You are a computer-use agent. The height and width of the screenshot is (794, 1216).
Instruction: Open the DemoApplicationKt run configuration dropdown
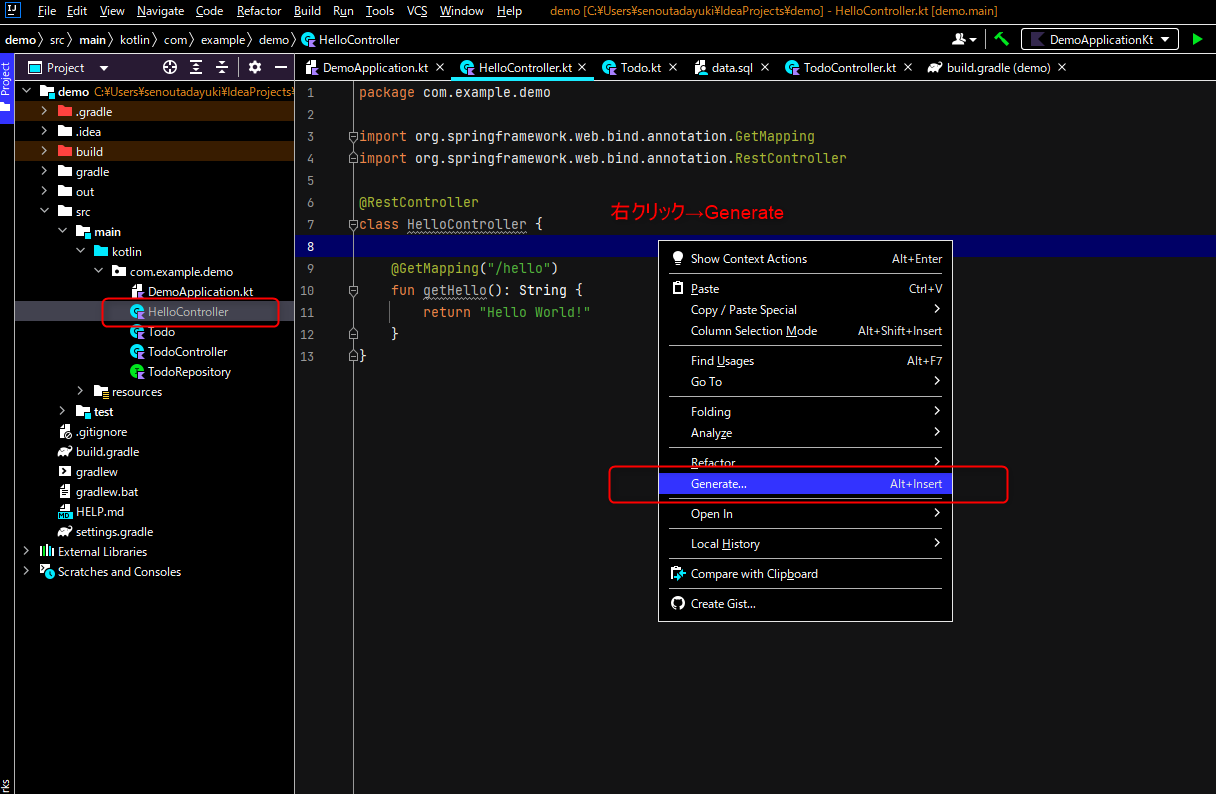pyautogui.click(x=1100, y=39)
